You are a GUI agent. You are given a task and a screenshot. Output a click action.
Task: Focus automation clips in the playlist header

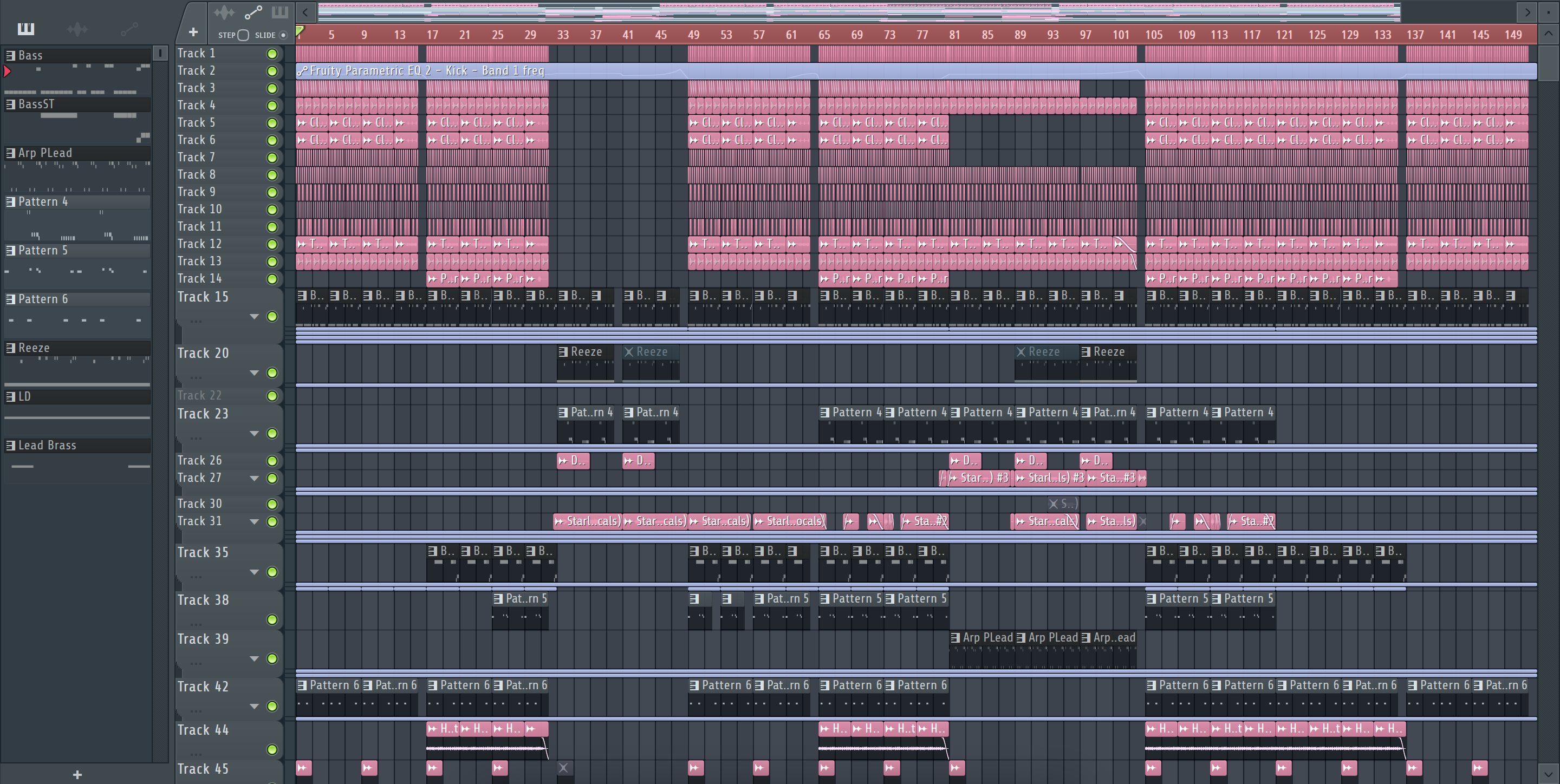[x=253, y=12]
